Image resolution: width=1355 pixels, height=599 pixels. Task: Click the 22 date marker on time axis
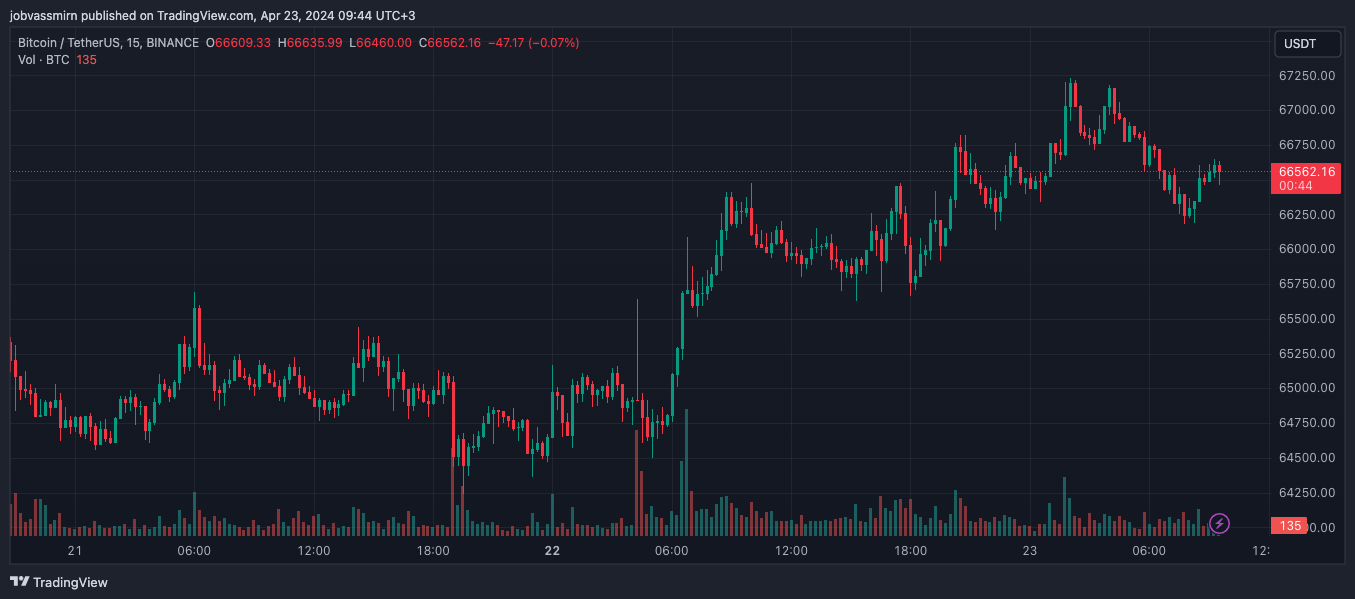(552, 551)
